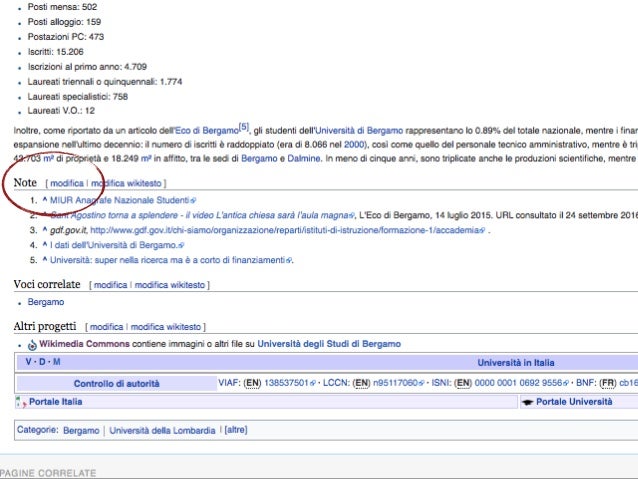Open footnote reference [5] after Eco di Bergamo

pos(244,127)
